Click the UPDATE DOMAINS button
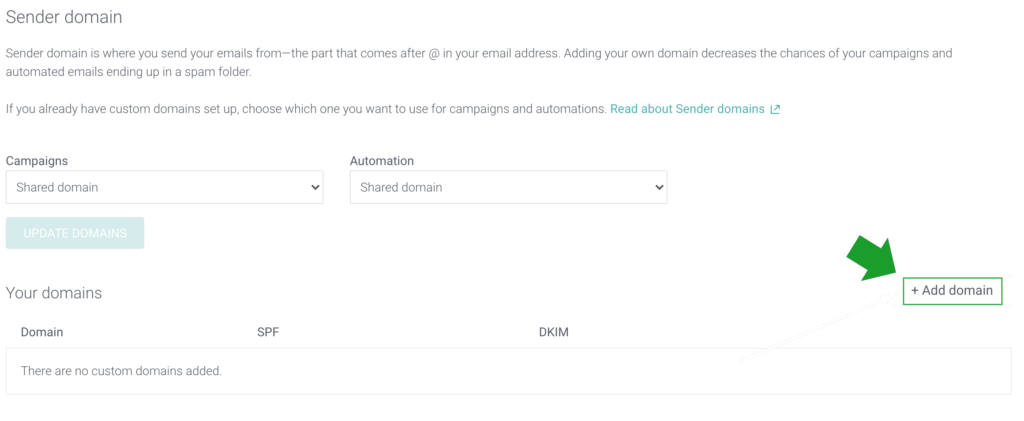Image resolution: width=1024 pixels, height=421 pixels. tap(75, 233)
